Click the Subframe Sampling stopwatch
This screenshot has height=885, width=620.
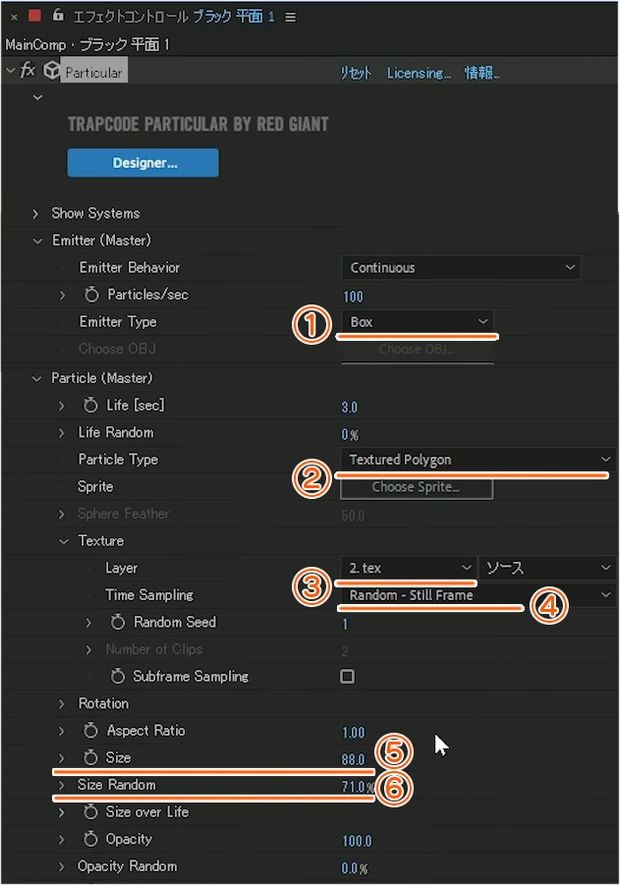click(x=117, y=676)
